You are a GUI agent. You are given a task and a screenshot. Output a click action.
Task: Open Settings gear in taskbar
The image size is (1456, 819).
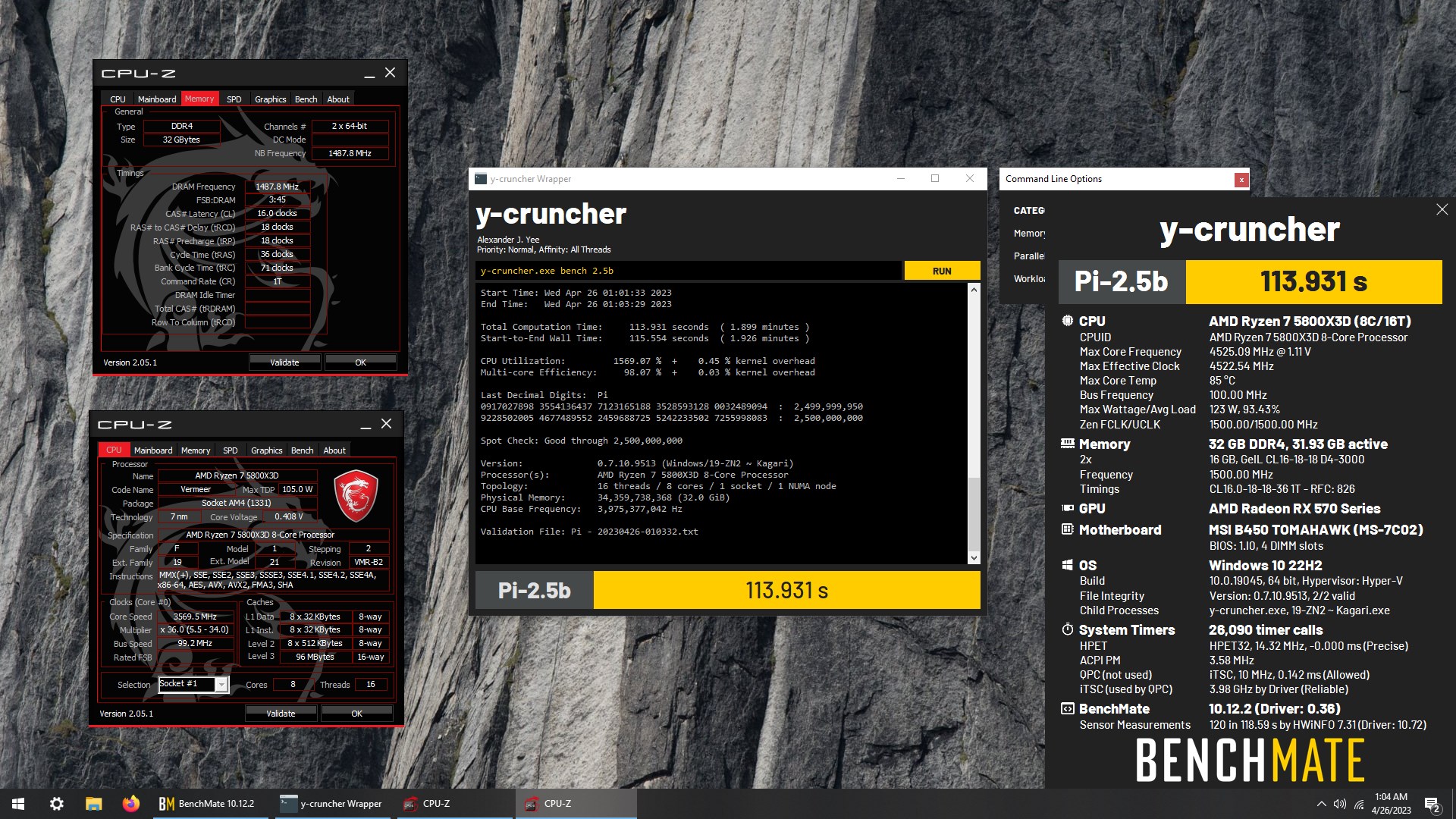56,804
